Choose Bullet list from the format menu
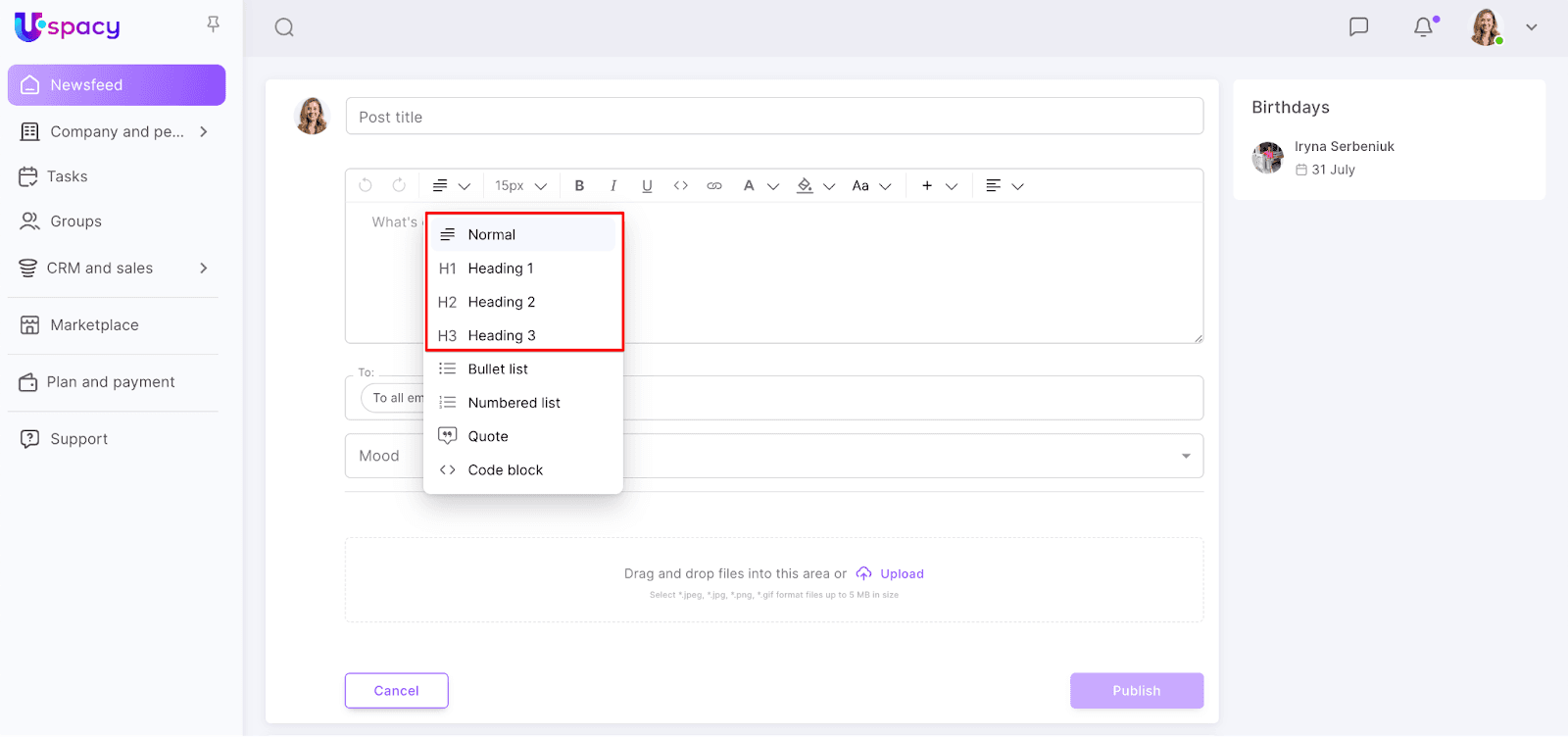This screenshot has height=737, width=1568. (498, 369)
